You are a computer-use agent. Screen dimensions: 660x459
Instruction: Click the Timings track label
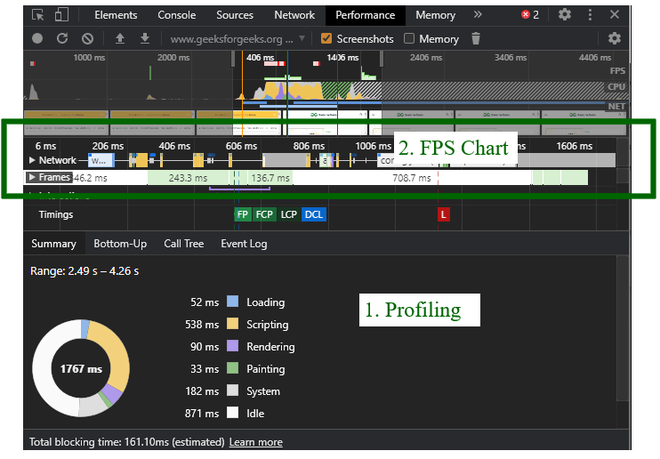tap(56, 215)
